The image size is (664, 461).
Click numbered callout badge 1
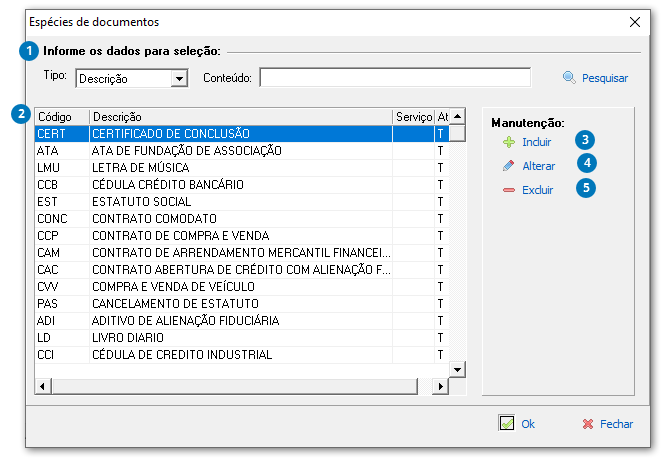[x=30, y=51]
